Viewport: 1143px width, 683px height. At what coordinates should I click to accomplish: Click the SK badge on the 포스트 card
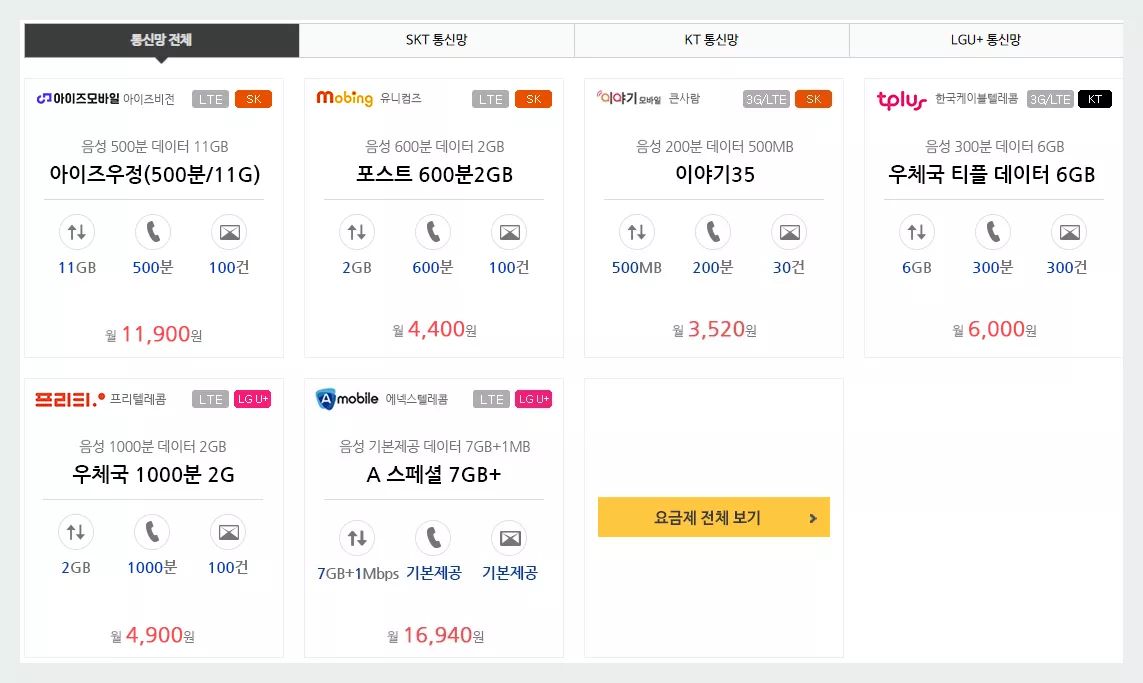tap(533, 98)
